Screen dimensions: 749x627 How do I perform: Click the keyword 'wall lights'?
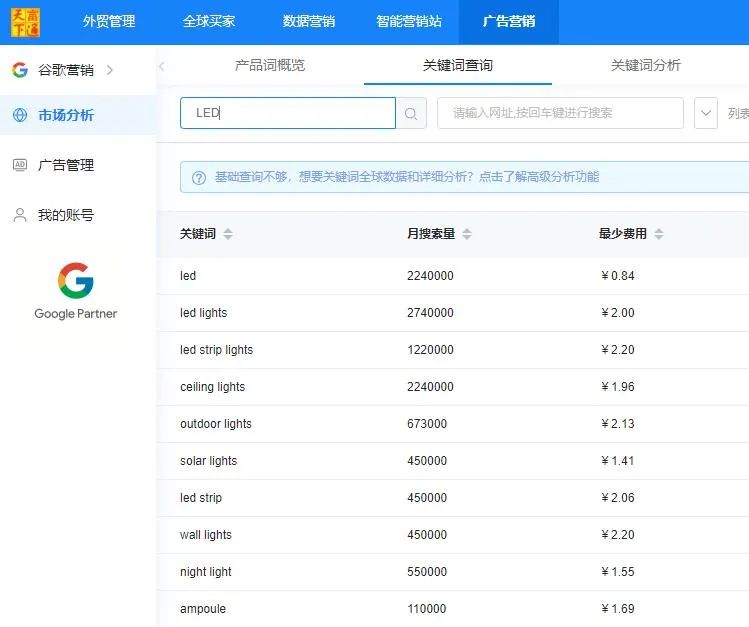click(206, 535)
